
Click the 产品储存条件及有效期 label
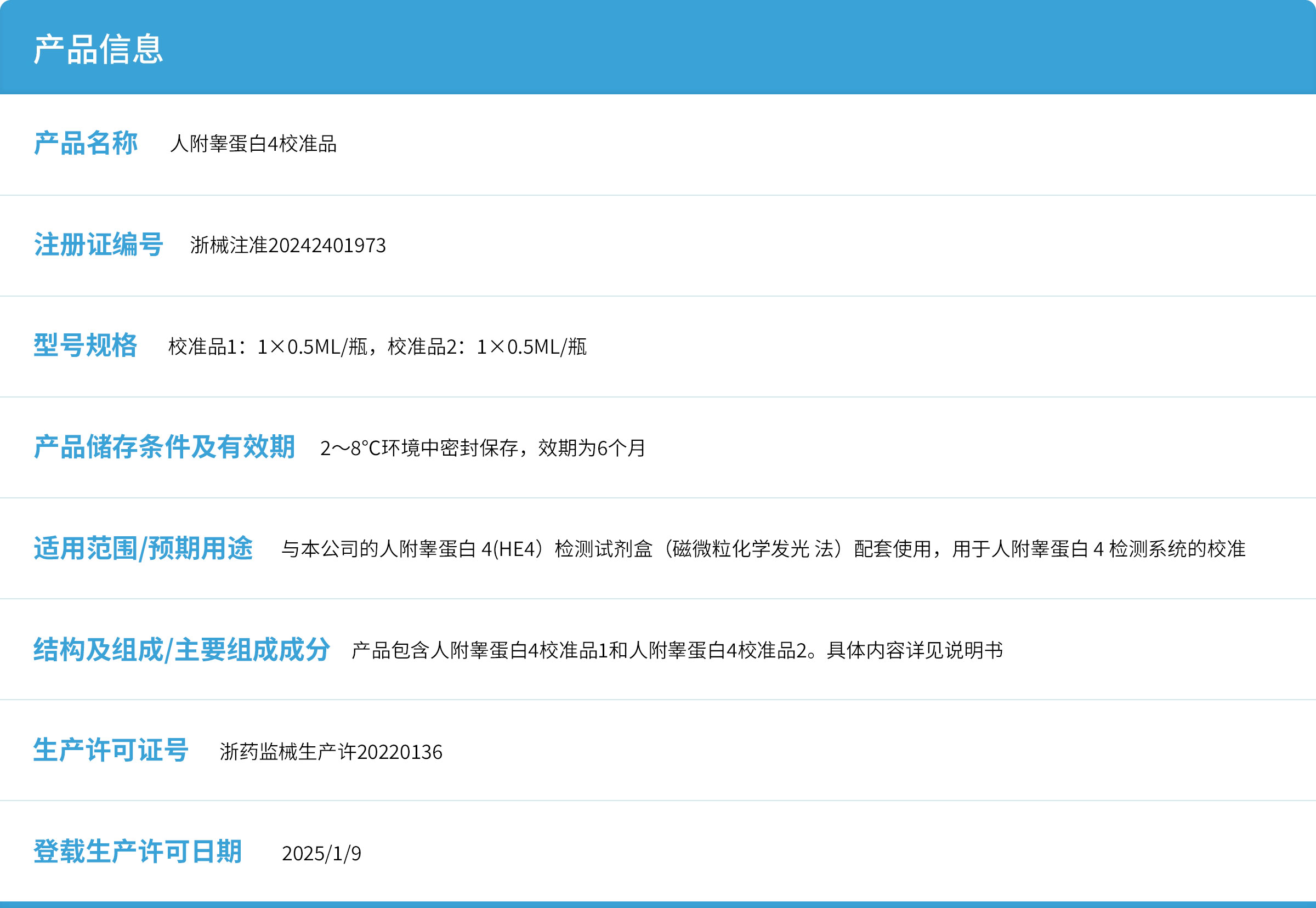coord(164,447)
